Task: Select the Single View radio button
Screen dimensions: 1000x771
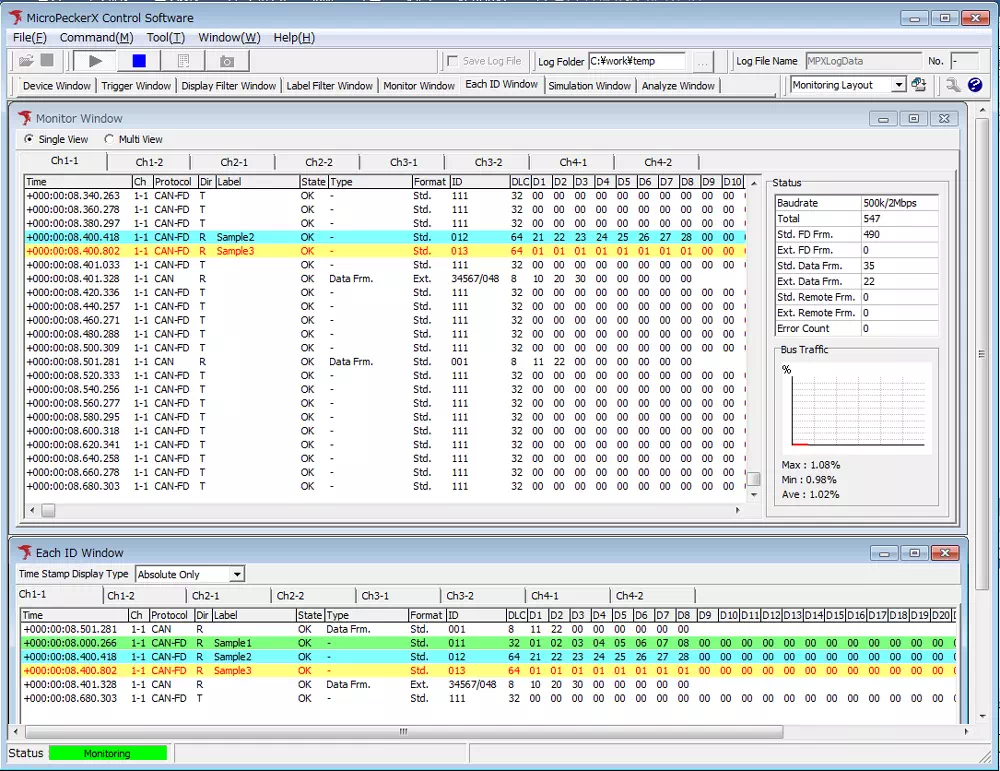Action: [29, 139]
